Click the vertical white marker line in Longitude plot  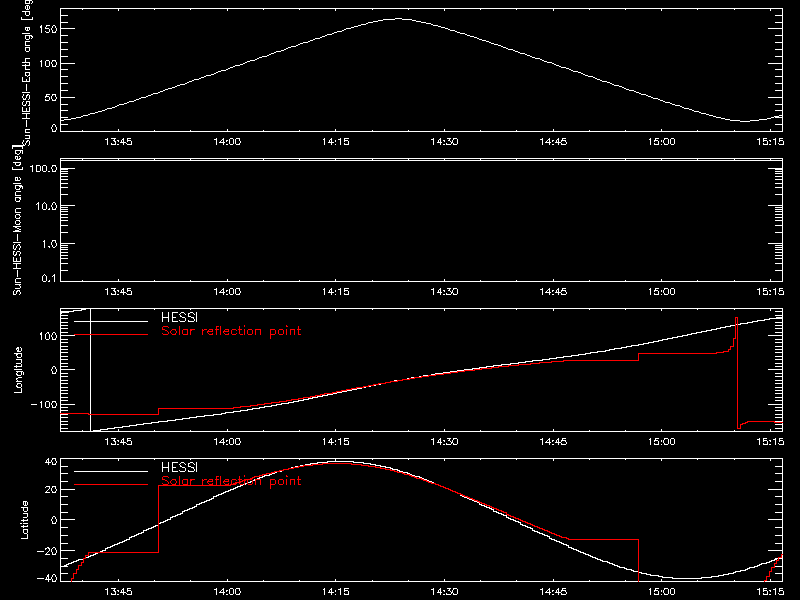click(90, 370)
